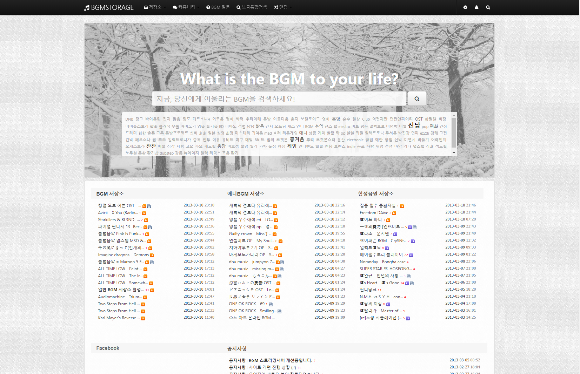Click the magnifier search icon in navbar

click(x=488, y=7)
